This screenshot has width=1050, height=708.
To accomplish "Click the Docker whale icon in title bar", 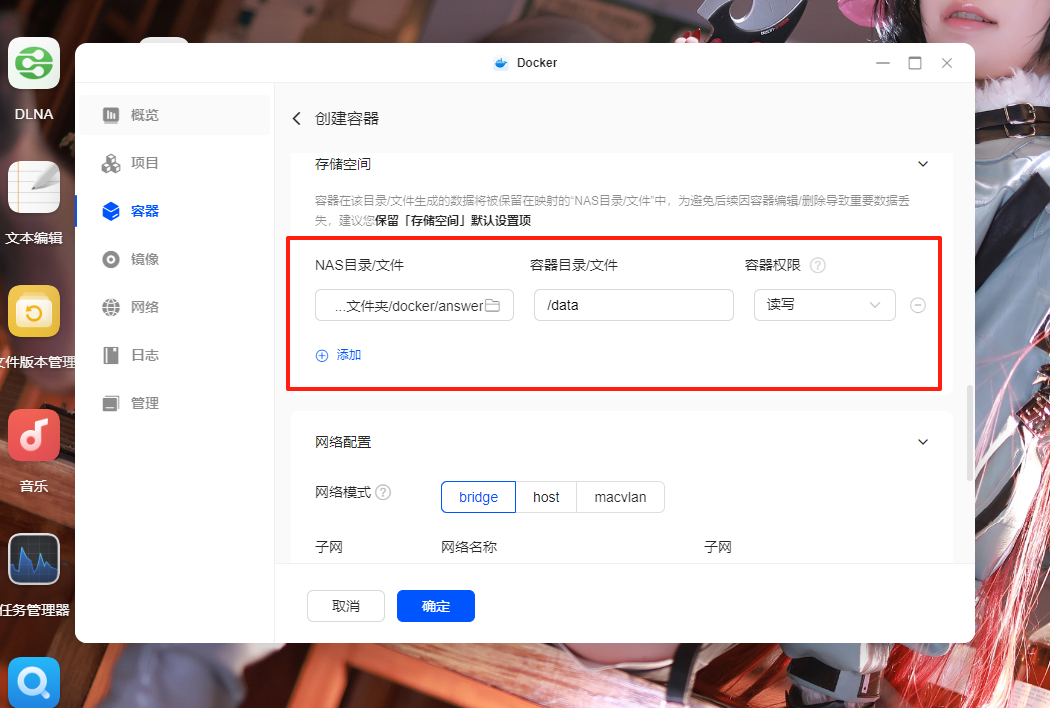I will tap(500, 63).
